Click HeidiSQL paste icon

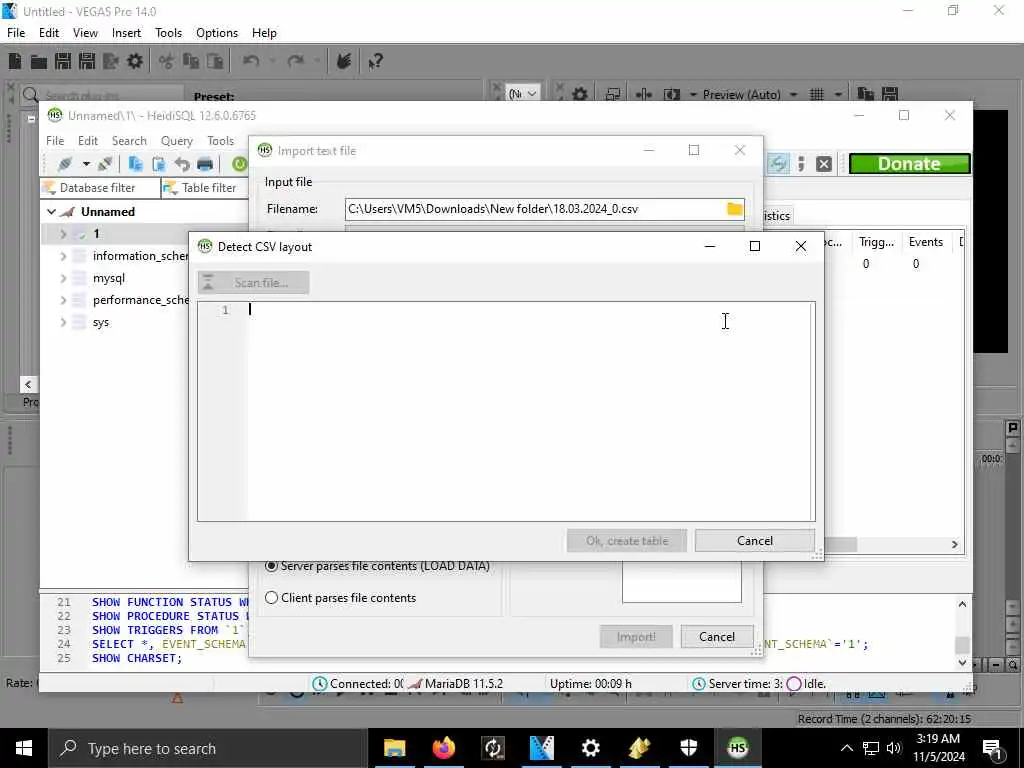point(159,164)
